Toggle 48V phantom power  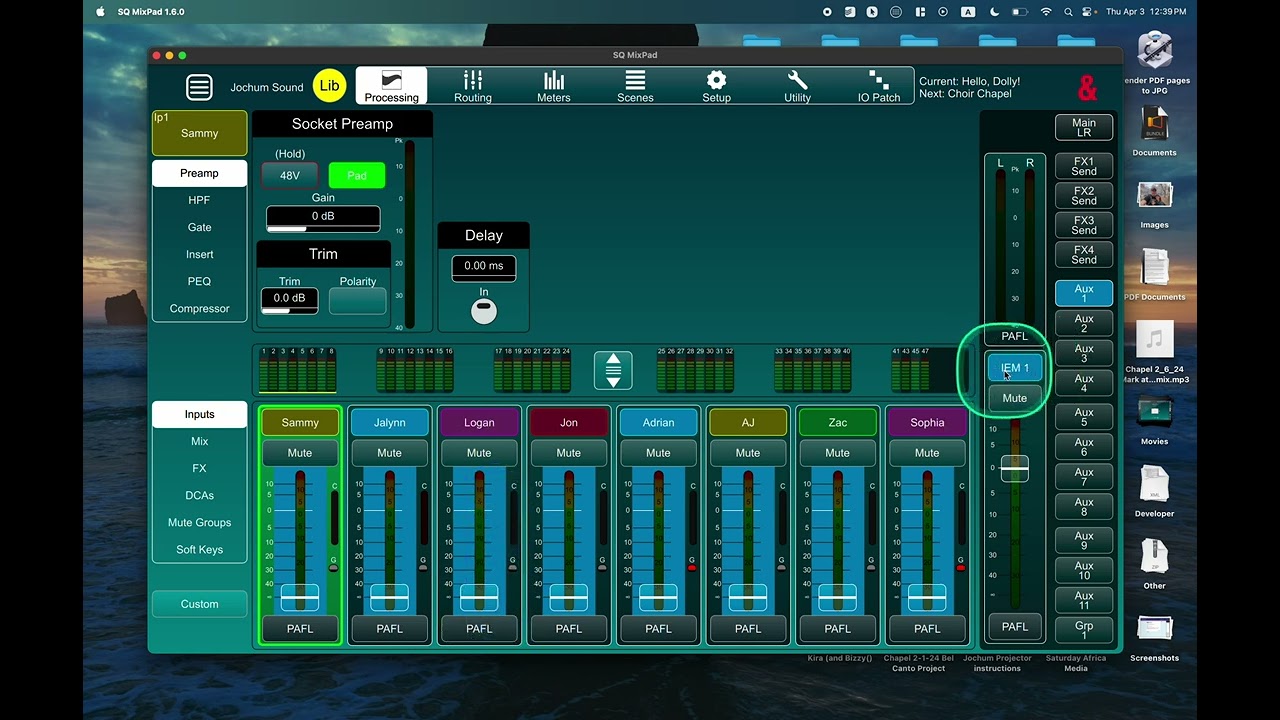[290, 175]
